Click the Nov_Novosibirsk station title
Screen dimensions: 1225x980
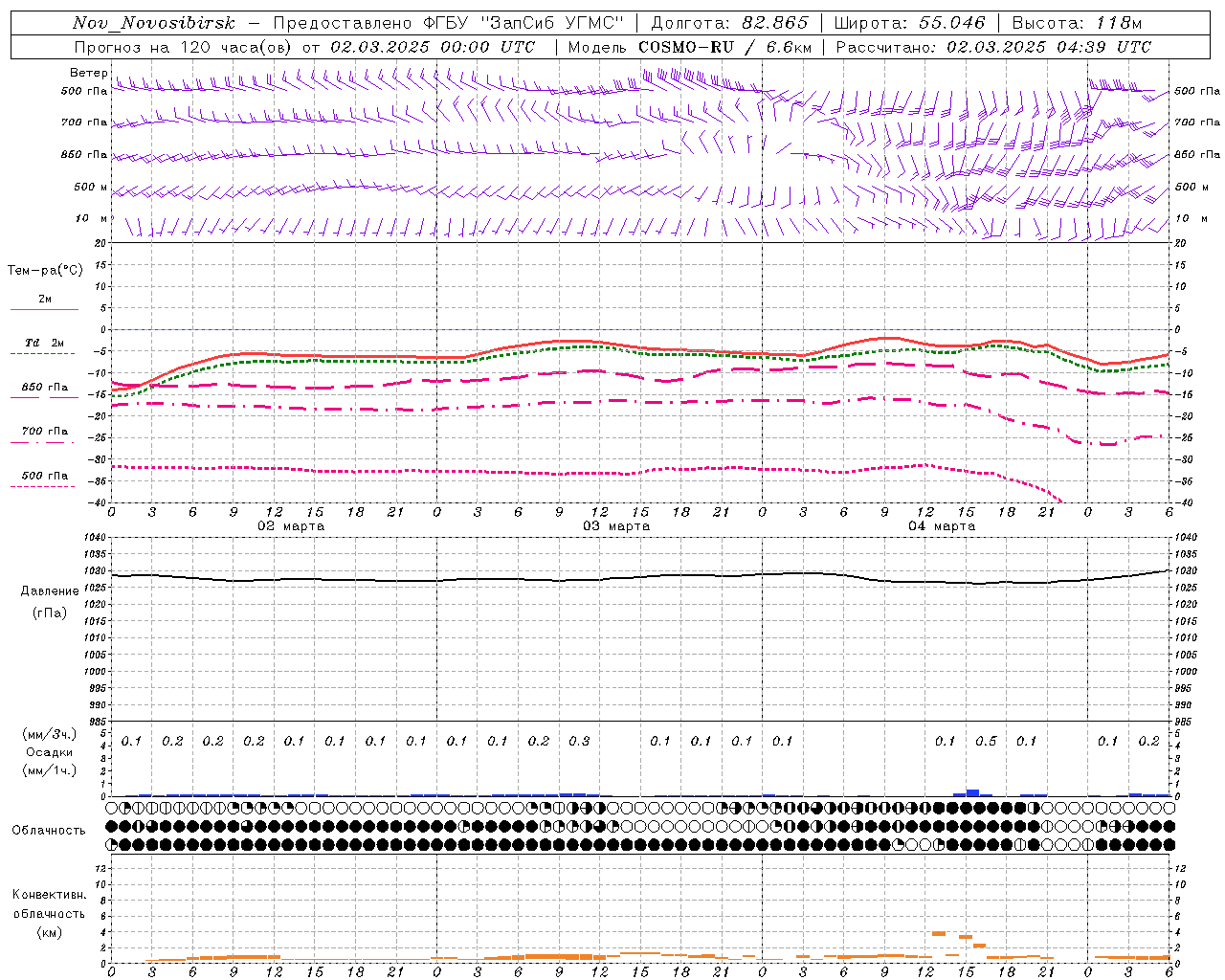coord(153,23)
